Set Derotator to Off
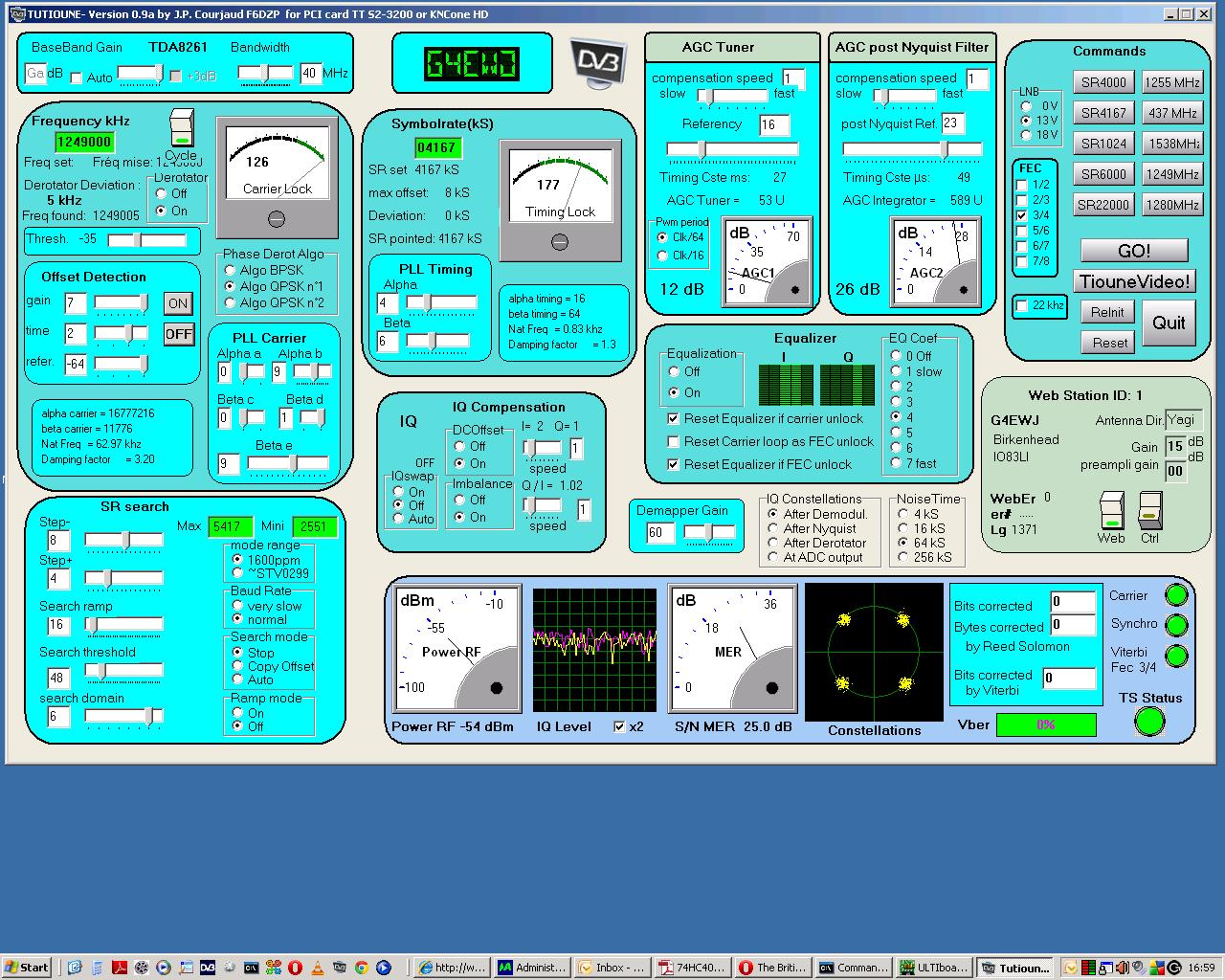 click(161, 193)
